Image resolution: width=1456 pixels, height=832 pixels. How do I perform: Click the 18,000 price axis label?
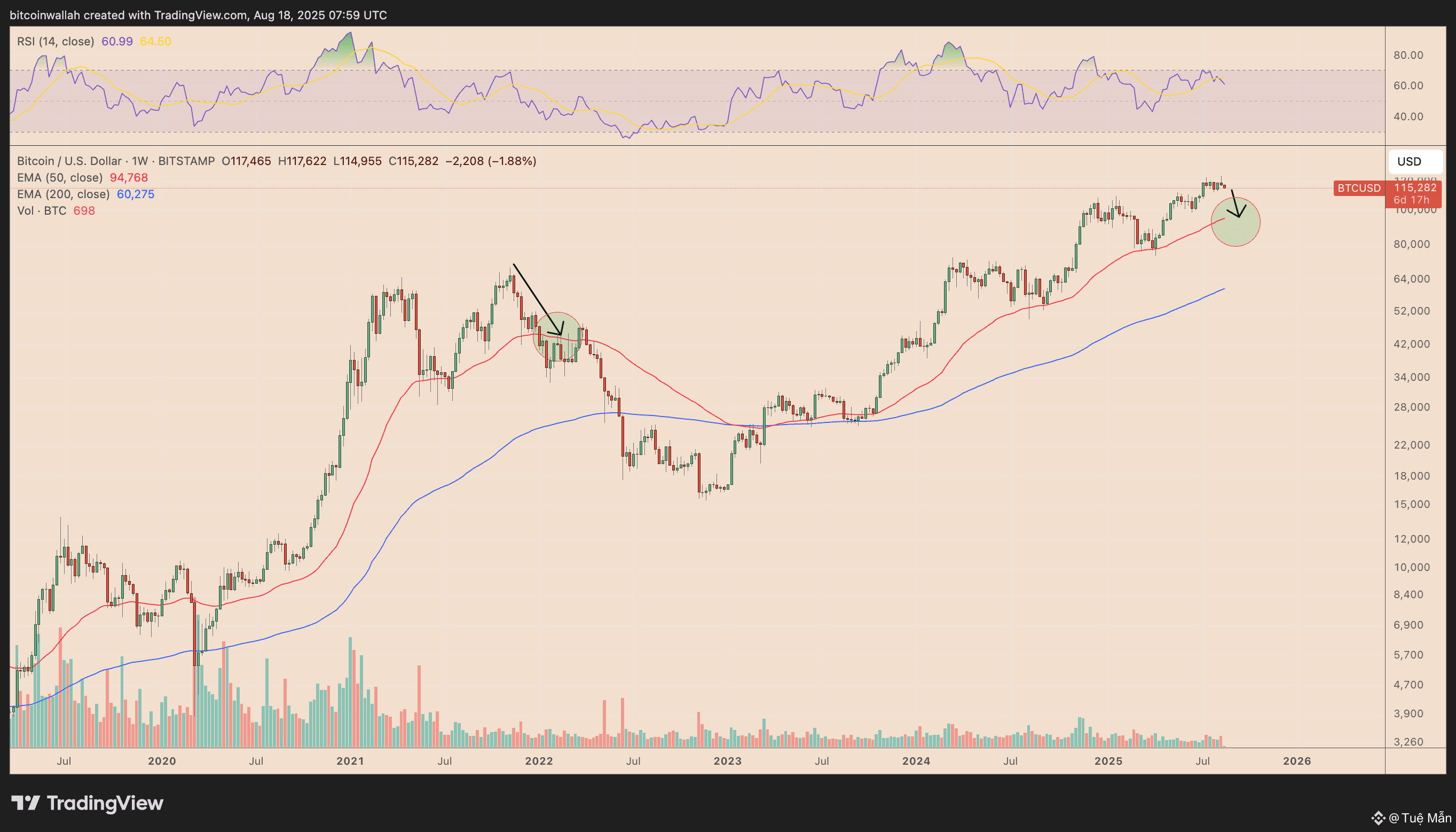[x=1412, y=476]
